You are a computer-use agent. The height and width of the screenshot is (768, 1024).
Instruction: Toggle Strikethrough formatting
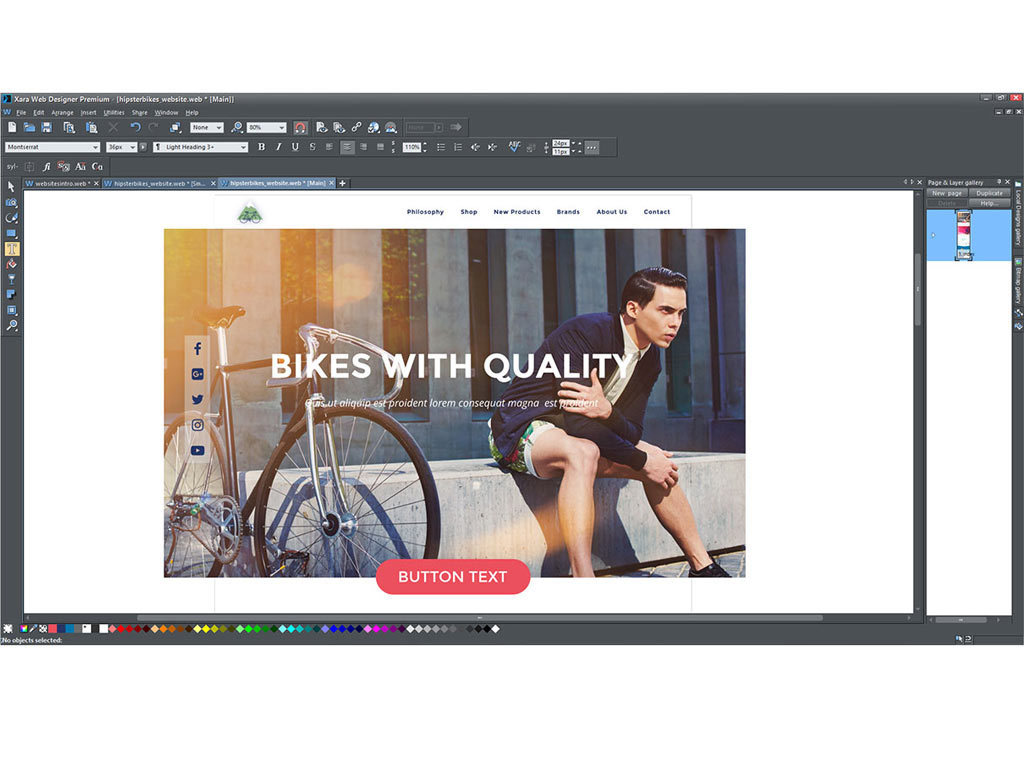(x=312, y=148)
